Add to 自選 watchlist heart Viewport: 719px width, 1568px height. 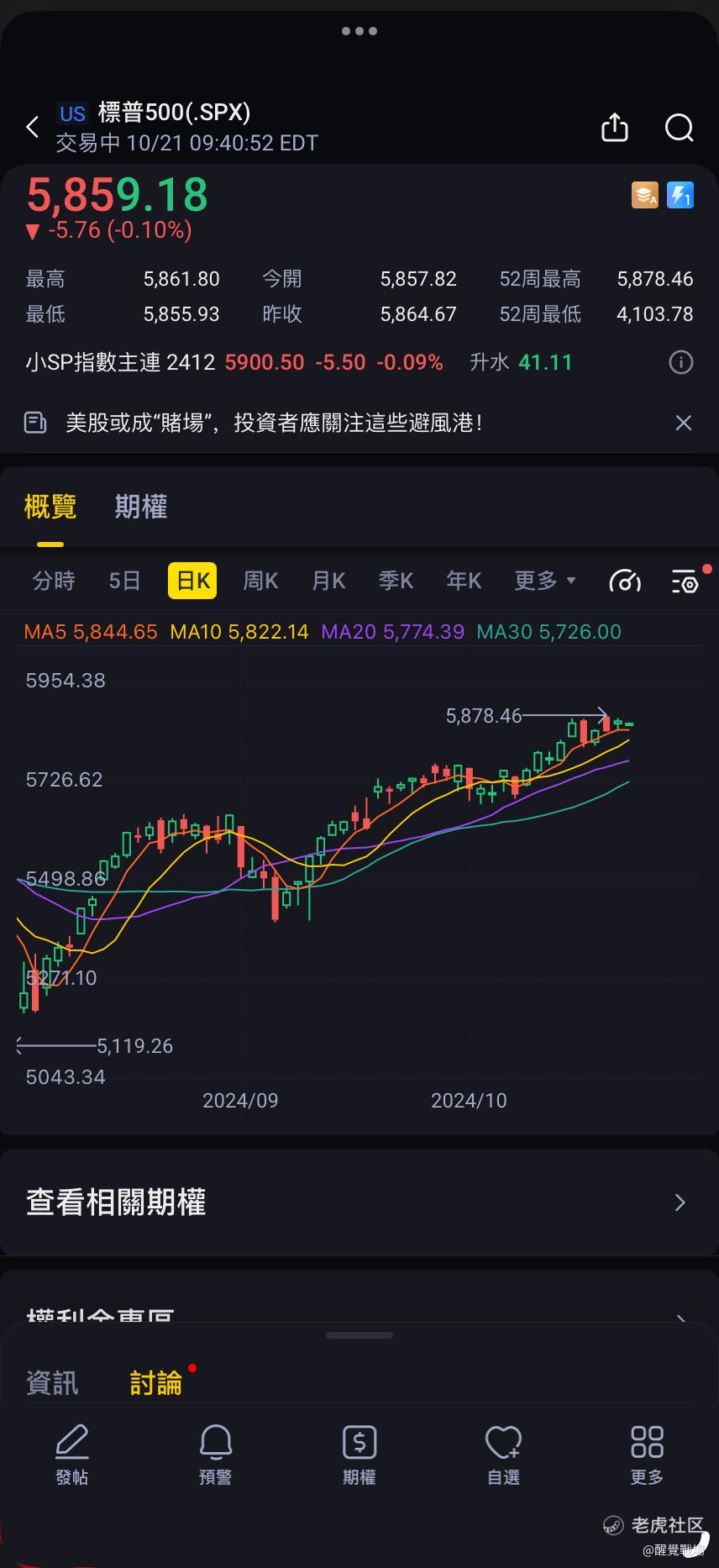pos(503,1442)
